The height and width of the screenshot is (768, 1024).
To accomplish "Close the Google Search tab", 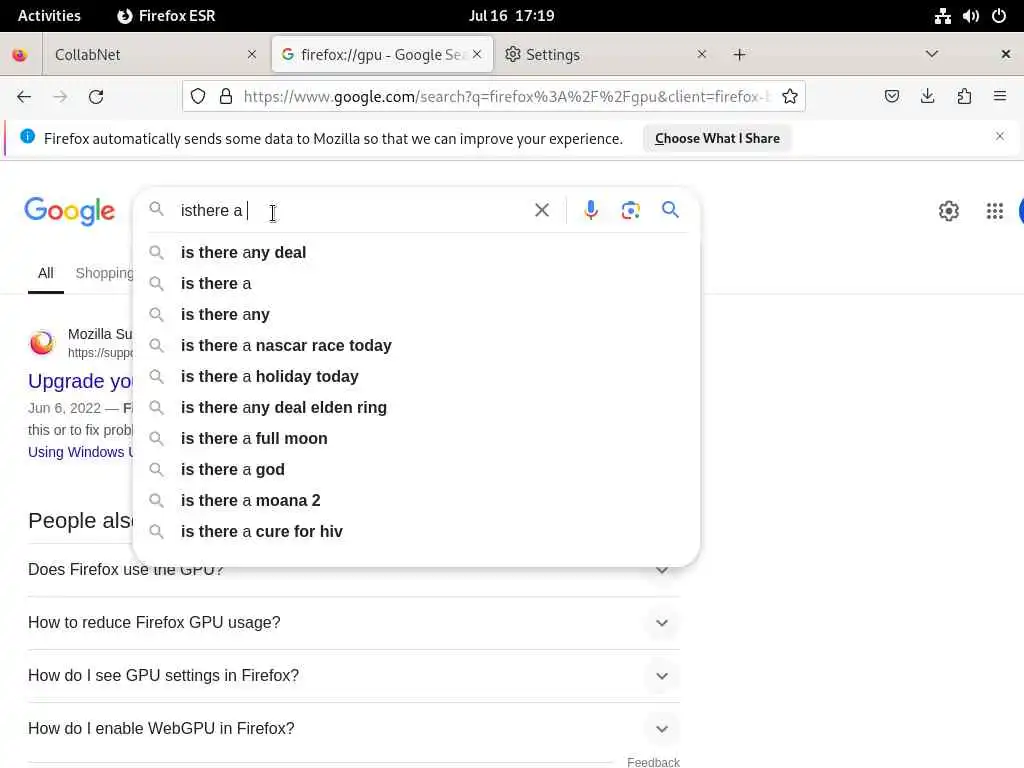I will click(x=477, y=55).
